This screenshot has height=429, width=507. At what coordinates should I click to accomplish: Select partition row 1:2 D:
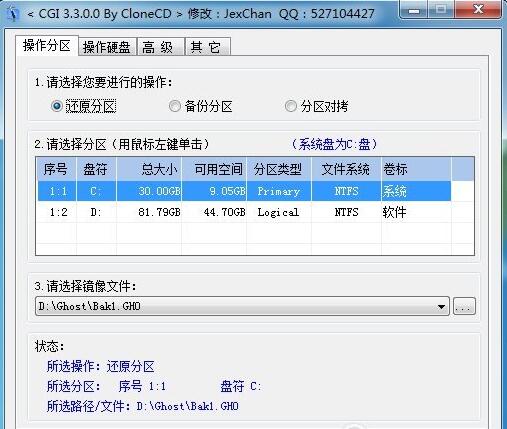(x=244, y=212)
